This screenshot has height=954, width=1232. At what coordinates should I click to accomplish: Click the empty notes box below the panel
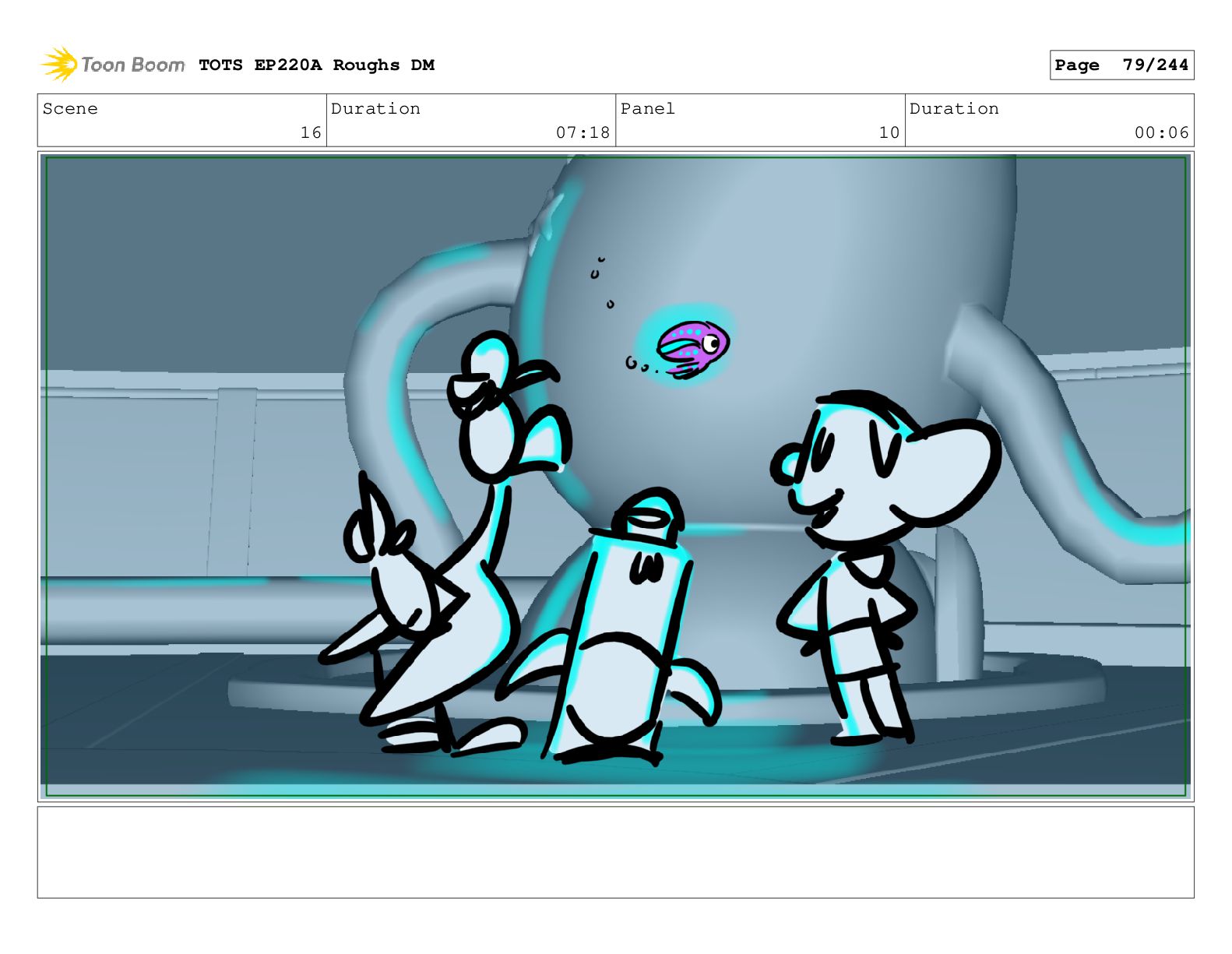click(615, 852)
